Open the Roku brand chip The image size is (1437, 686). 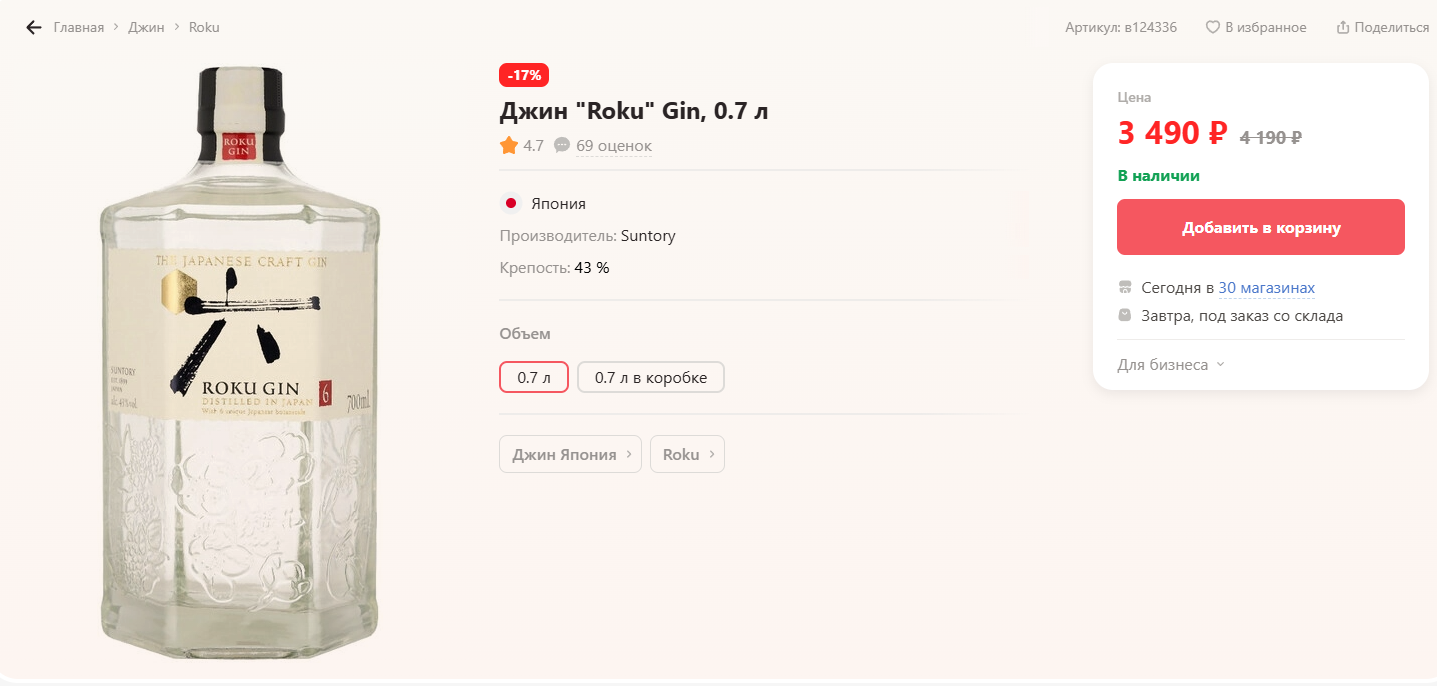[x=687, y=454]
